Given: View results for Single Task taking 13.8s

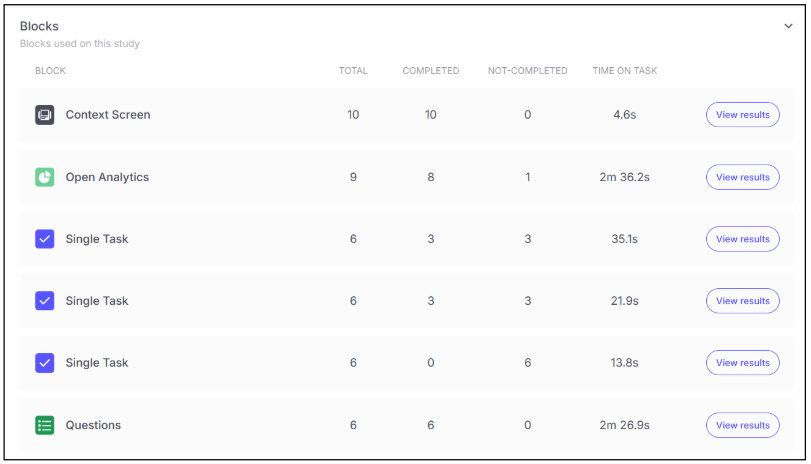Looking at the screenshot, I should pyautogui.click(x=742, y=363).
